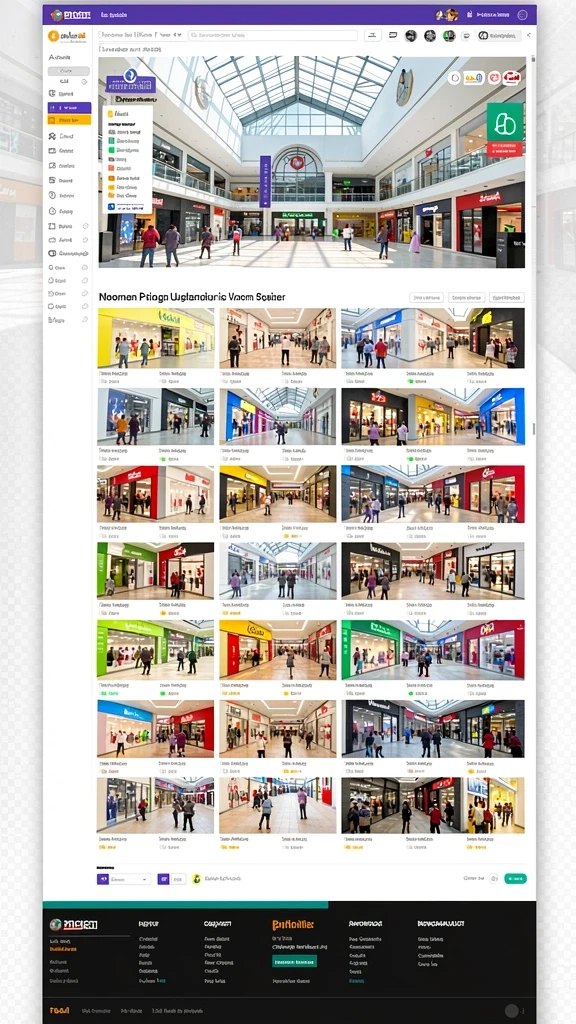
Task: Click the yellow brand badge on hero image
Action: pos(474,78)
